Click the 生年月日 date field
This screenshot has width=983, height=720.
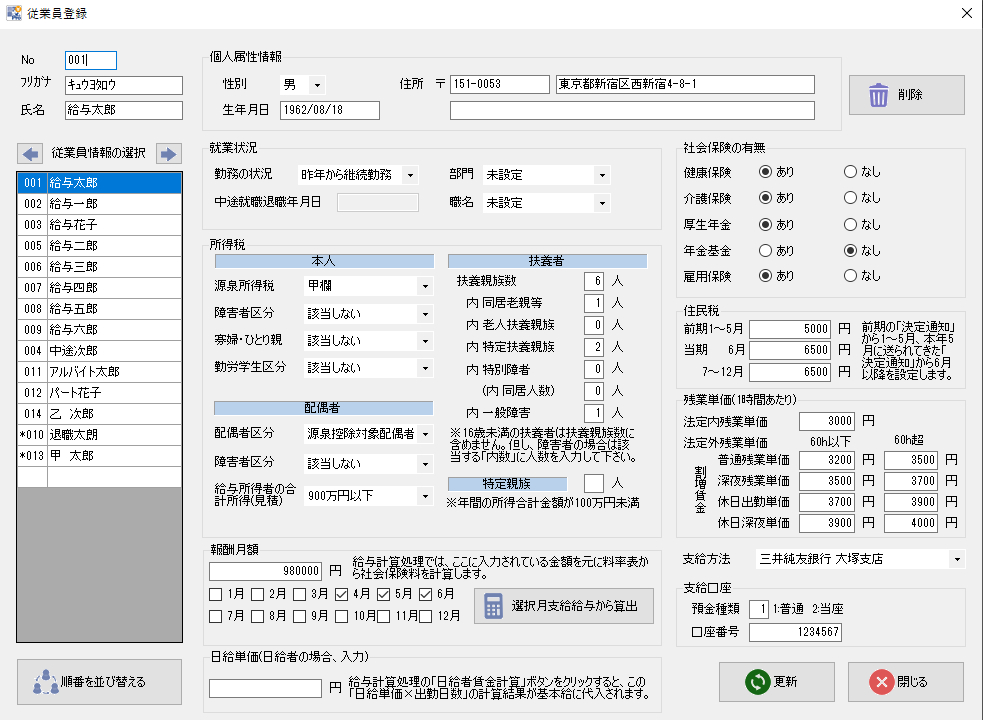pyautogui.click(x=329, y=110)
